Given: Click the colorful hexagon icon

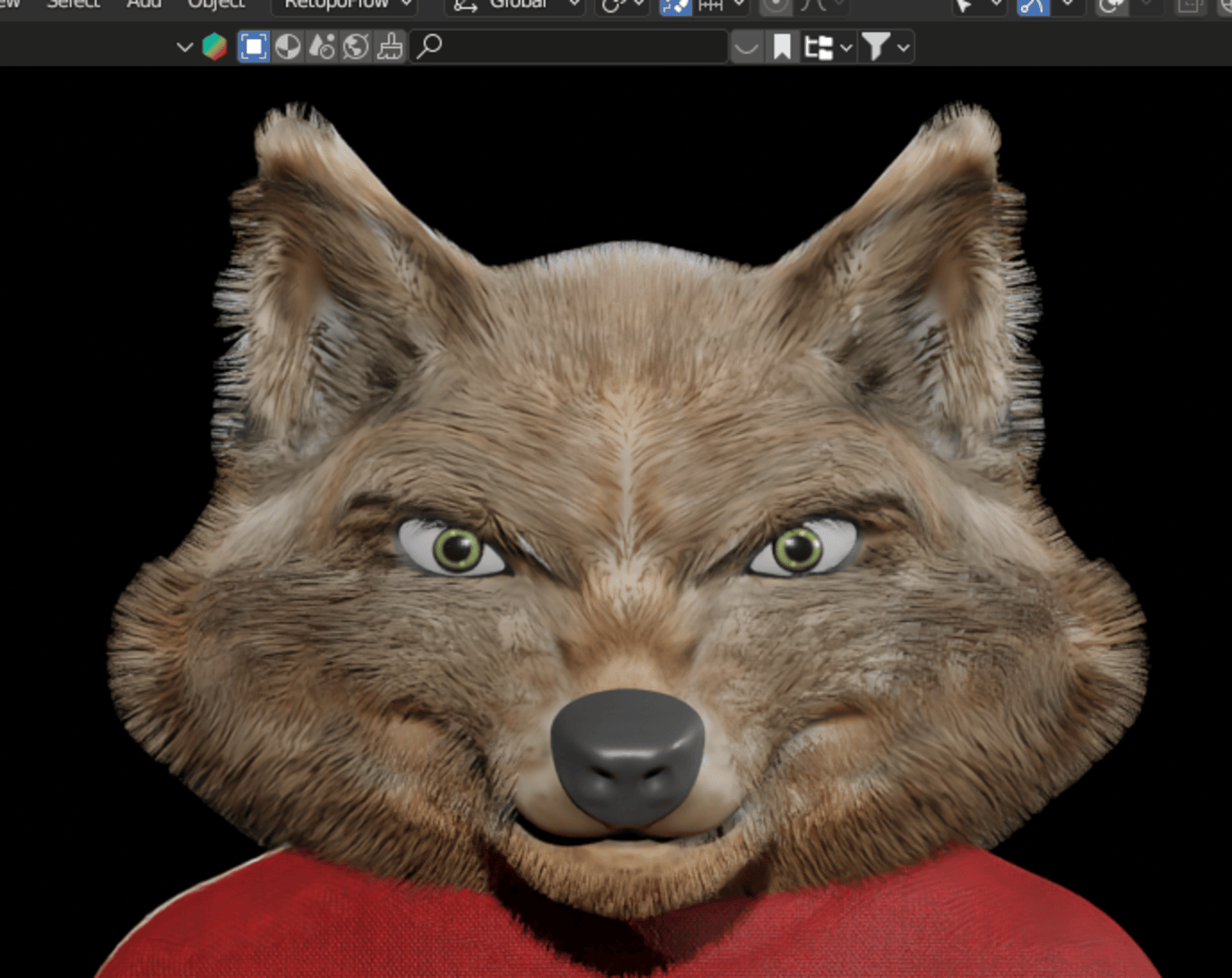Looking at the screenshot, I should pos(215,47).
